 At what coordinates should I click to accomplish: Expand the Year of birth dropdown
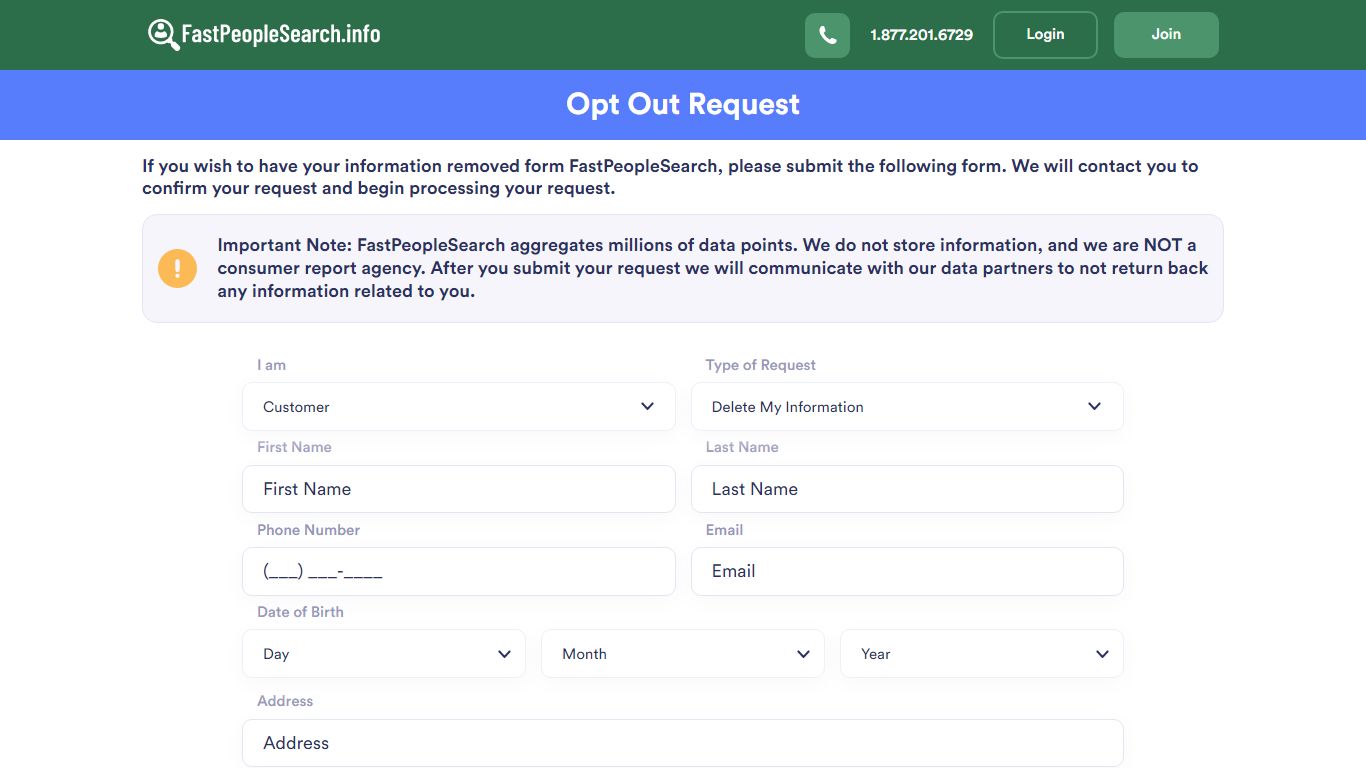click(x=982, y=654)
